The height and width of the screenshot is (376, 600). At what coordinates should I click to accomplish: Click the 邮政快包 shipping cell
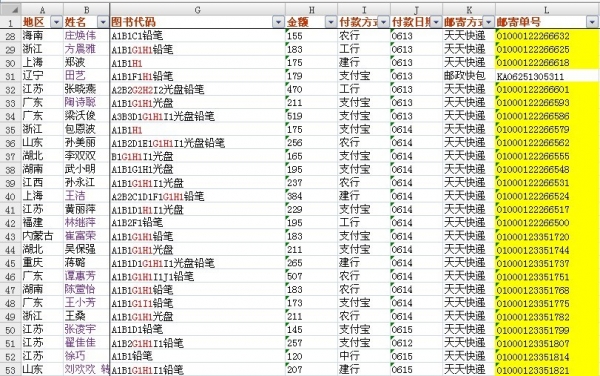click(x=469, y=76)
